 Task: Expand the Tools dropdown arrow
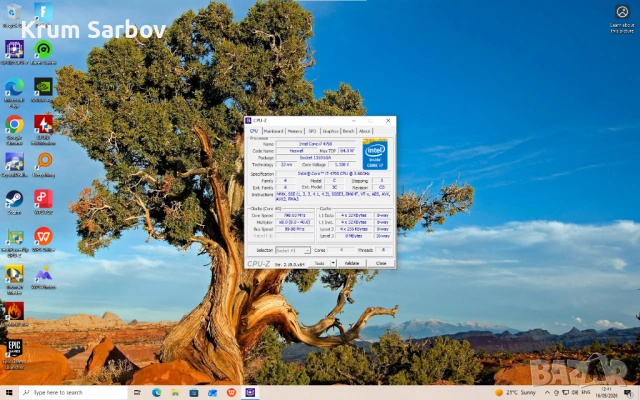point(333,263)
